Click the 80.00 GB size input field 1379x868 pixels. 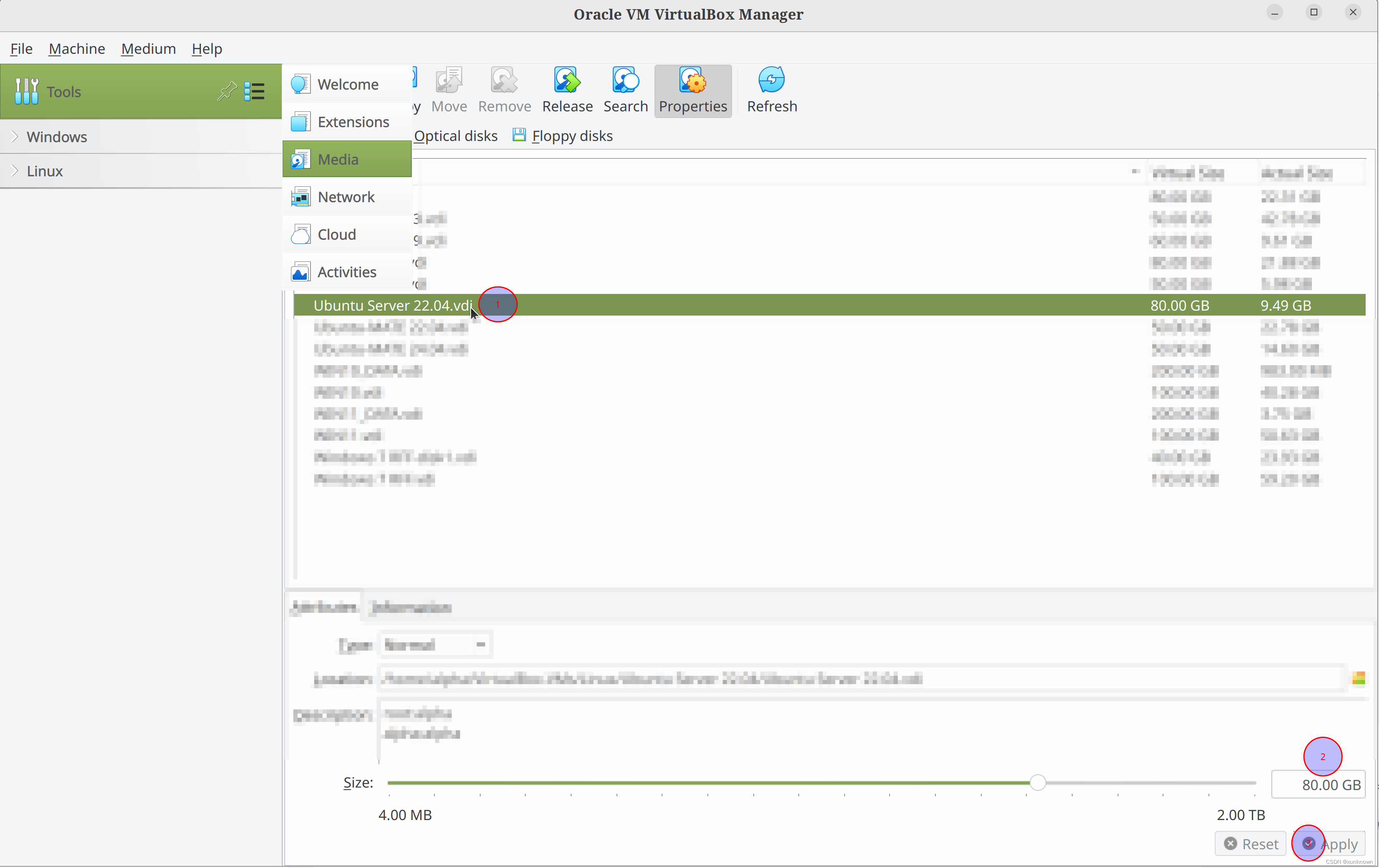(x=1318, y=784)
